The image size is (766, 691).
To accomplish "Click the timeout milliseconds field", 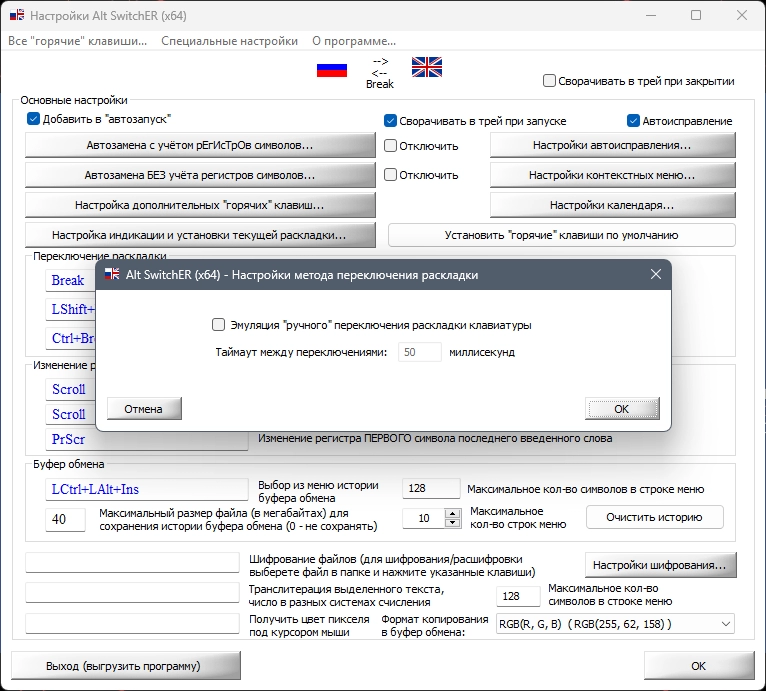I will [x=420, y=352].
